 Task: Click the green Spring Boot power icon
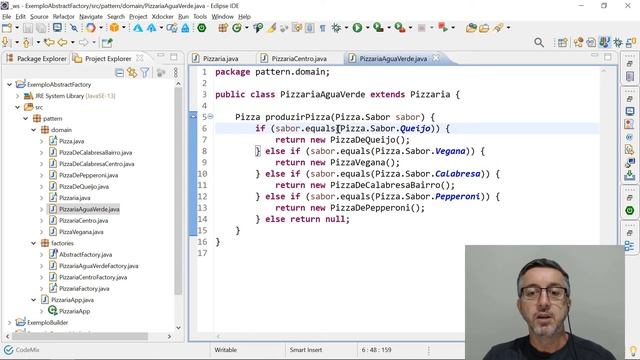tap(202, 28)
